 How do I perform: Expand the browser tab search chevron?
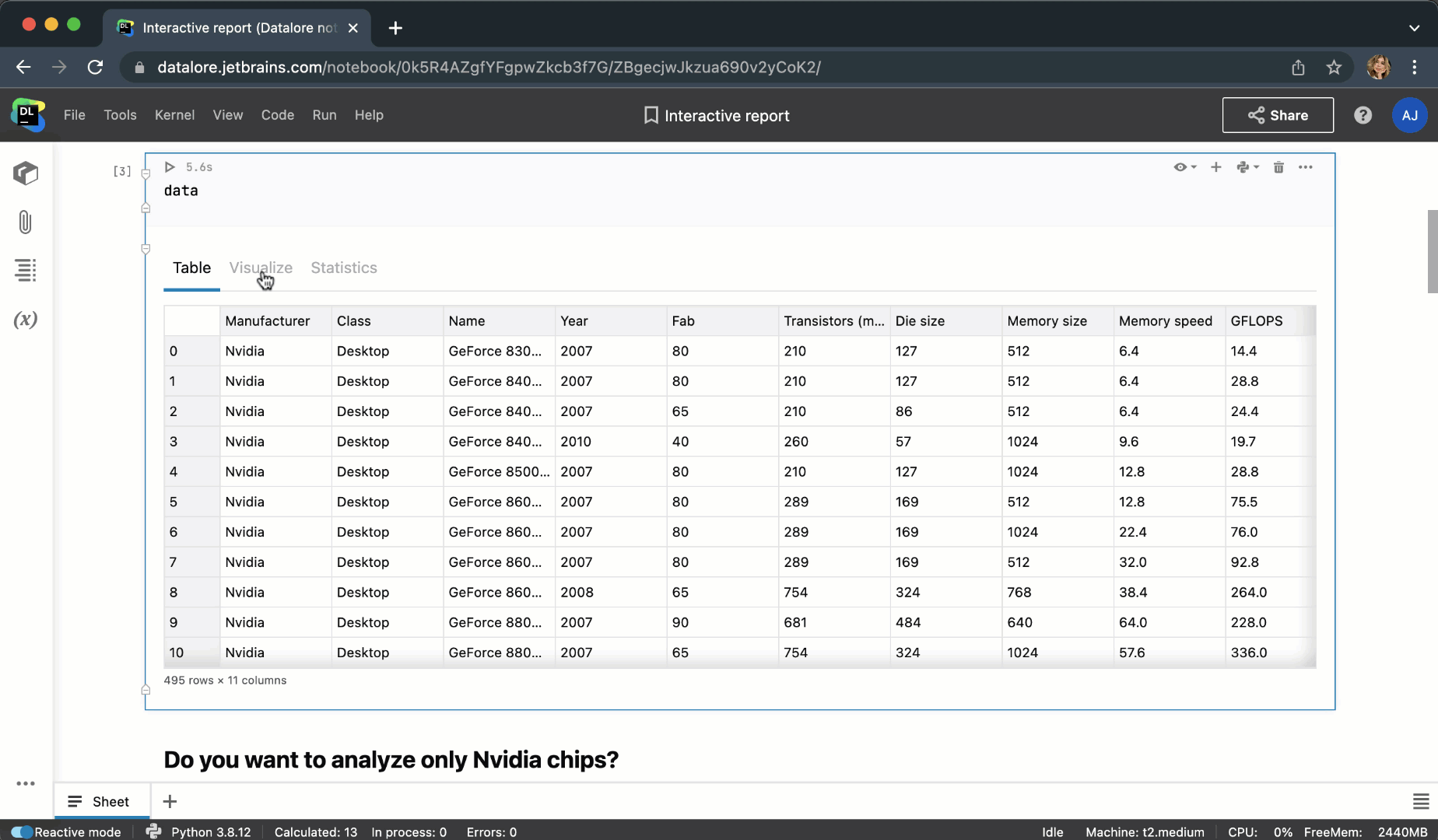click(1414, 28)
